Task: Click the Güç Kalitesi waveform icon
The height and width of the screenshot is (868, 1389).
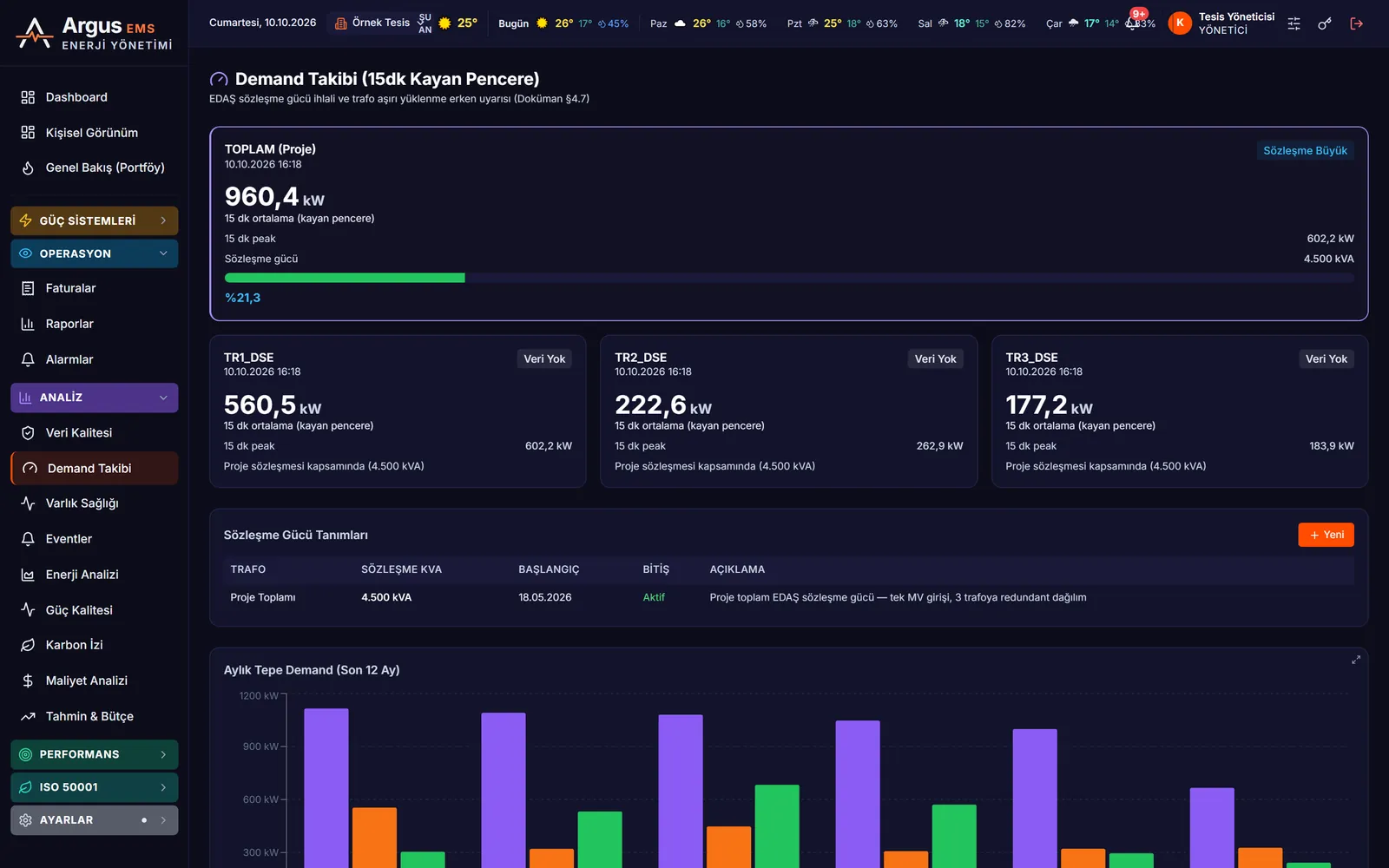Action: 28,610
